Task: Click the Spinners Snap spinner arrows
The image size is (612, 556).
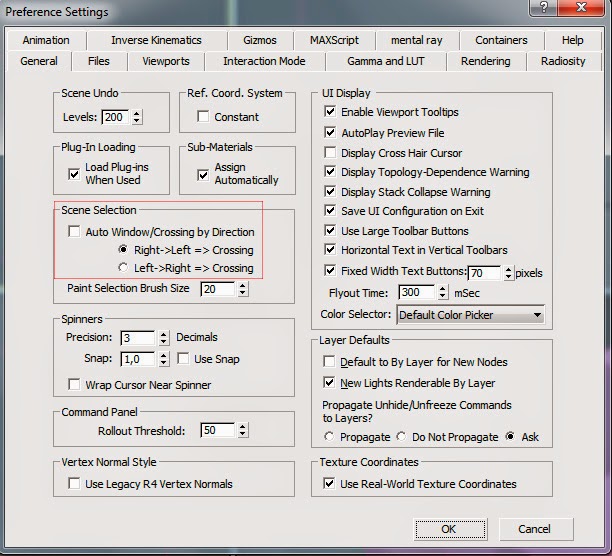Action: click(164, 359)
